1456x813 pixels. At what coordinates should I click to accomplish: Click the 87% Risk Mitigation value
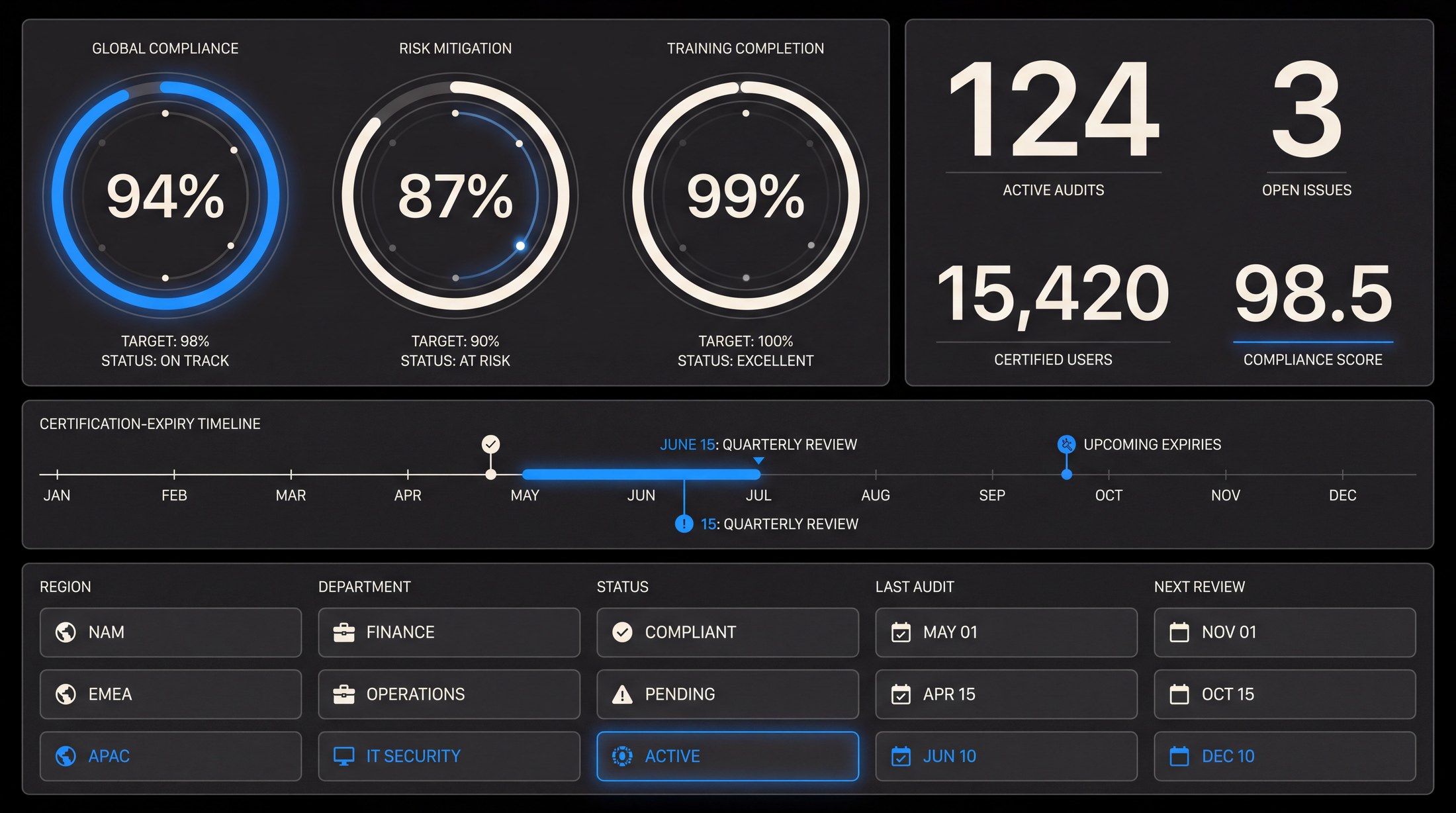click(x=455, y=196)
